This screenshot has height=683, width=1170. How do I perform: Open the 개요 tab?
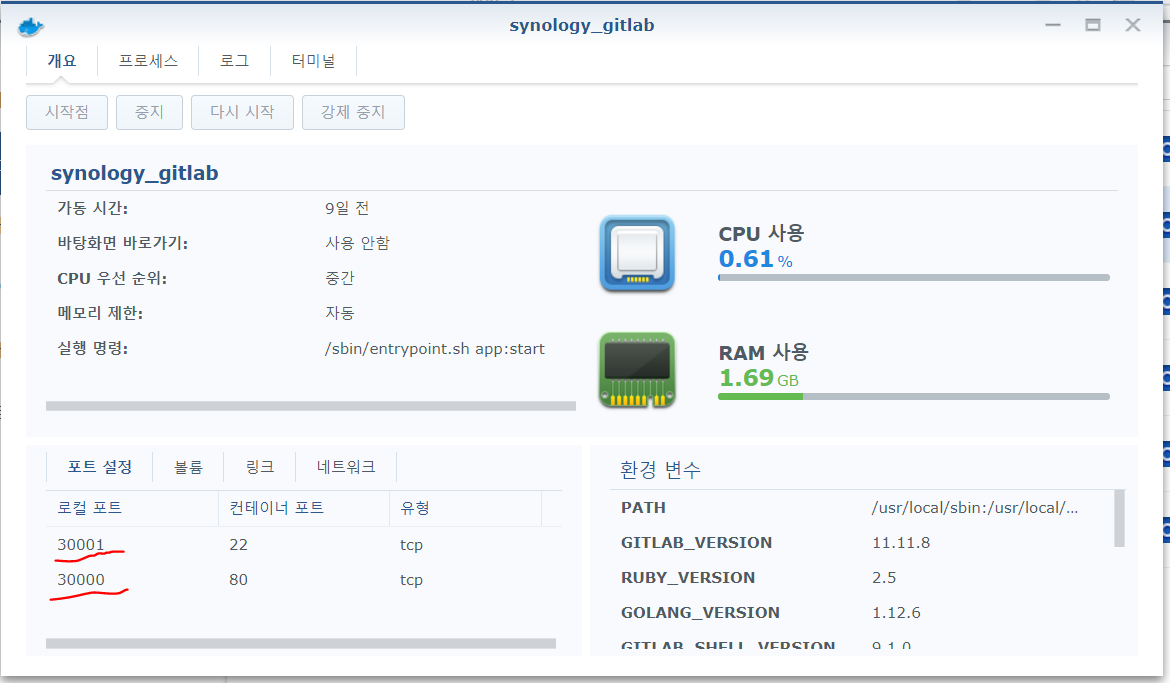tap(62, 61)
